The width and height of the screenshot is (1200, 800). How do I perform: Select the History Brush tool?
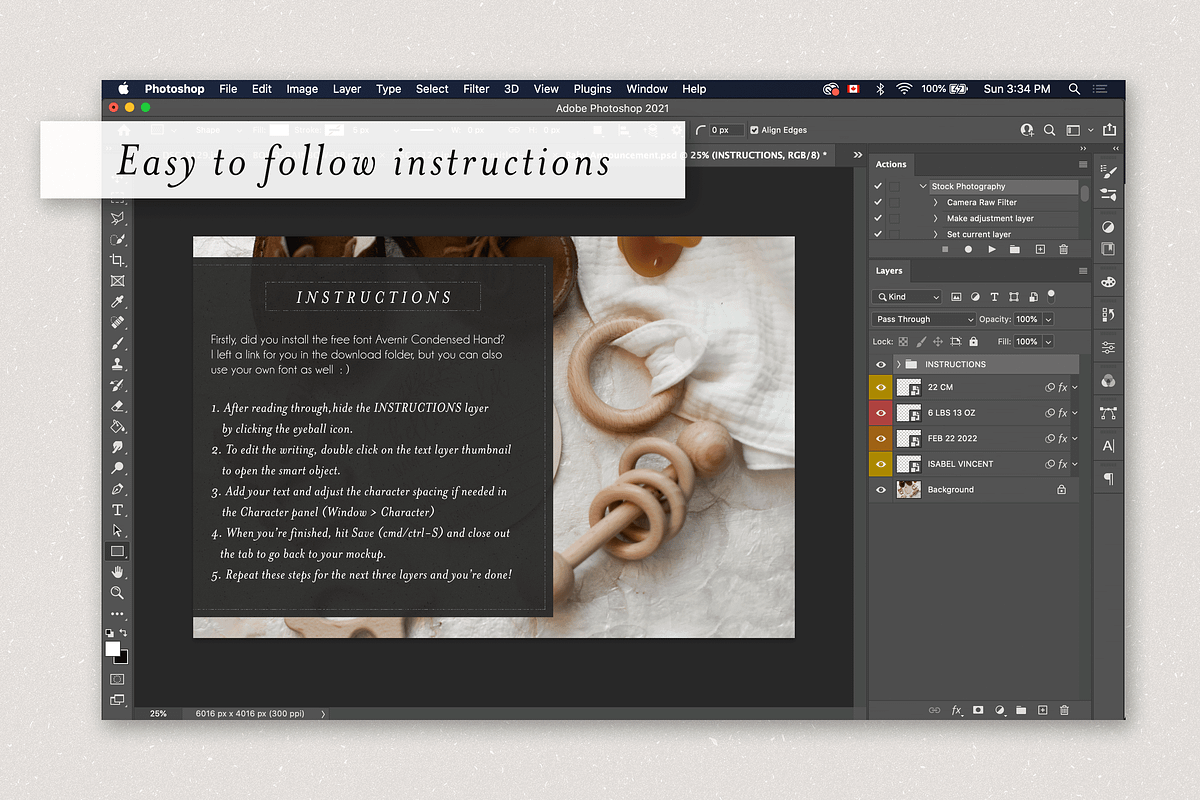[117, 385]
